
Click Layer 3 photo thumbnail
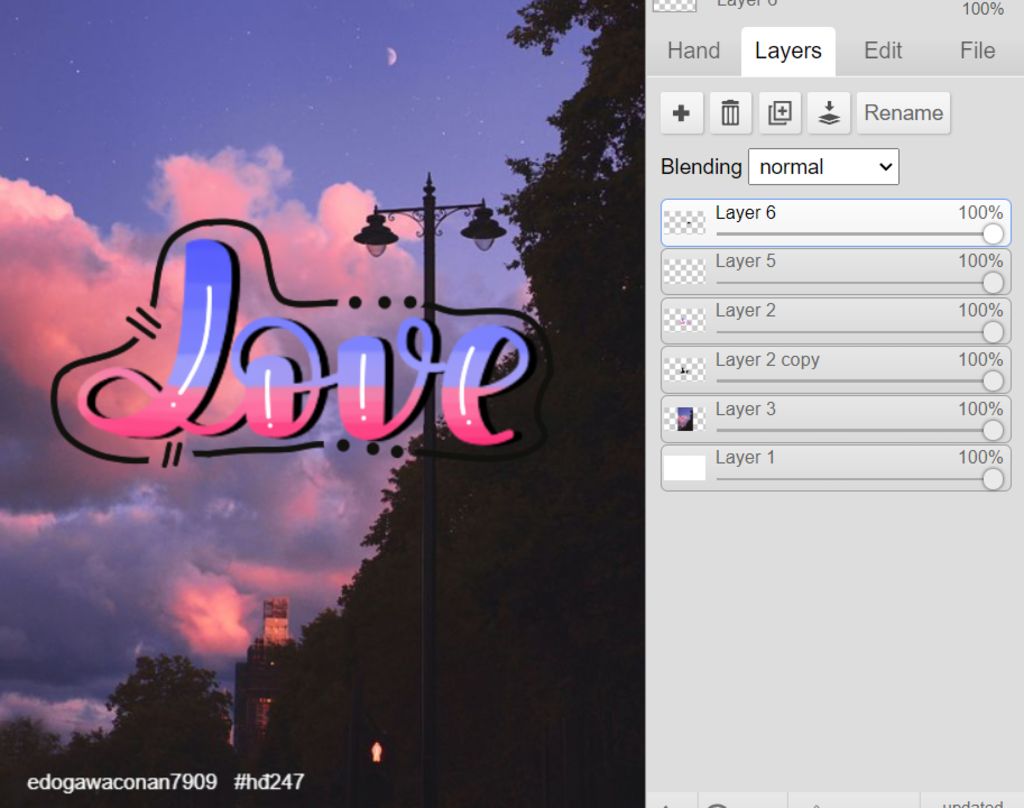pyautogui.click(x=684, y=419)
